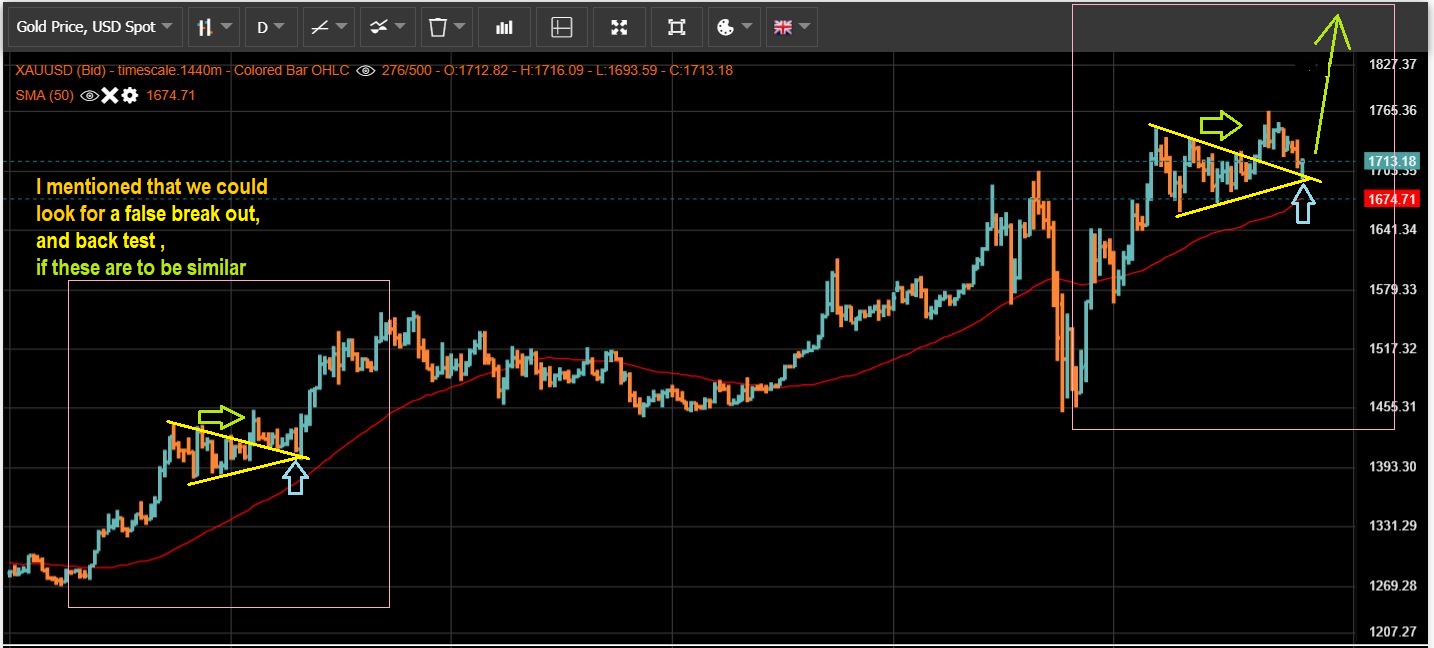Viewport: 1434px width, 648px height.
Task: Click the volume bars icon
Action: 503,27
